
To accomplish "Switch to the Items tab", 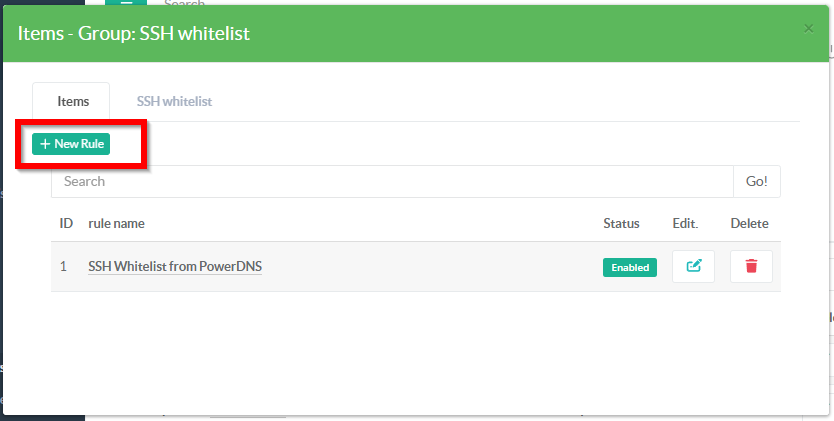I will (72, 101).
